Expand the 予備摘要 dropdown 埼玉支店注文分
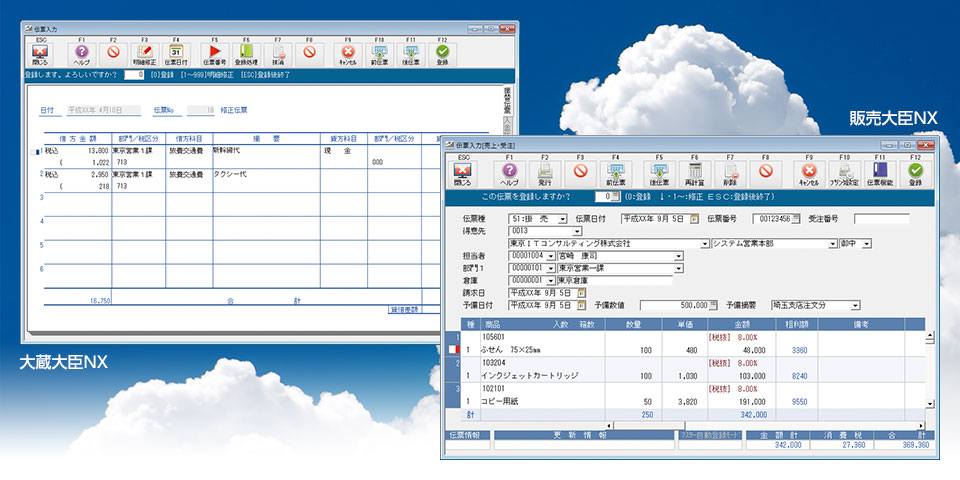This screenshot has height=480, width=960. pos(855,306)
